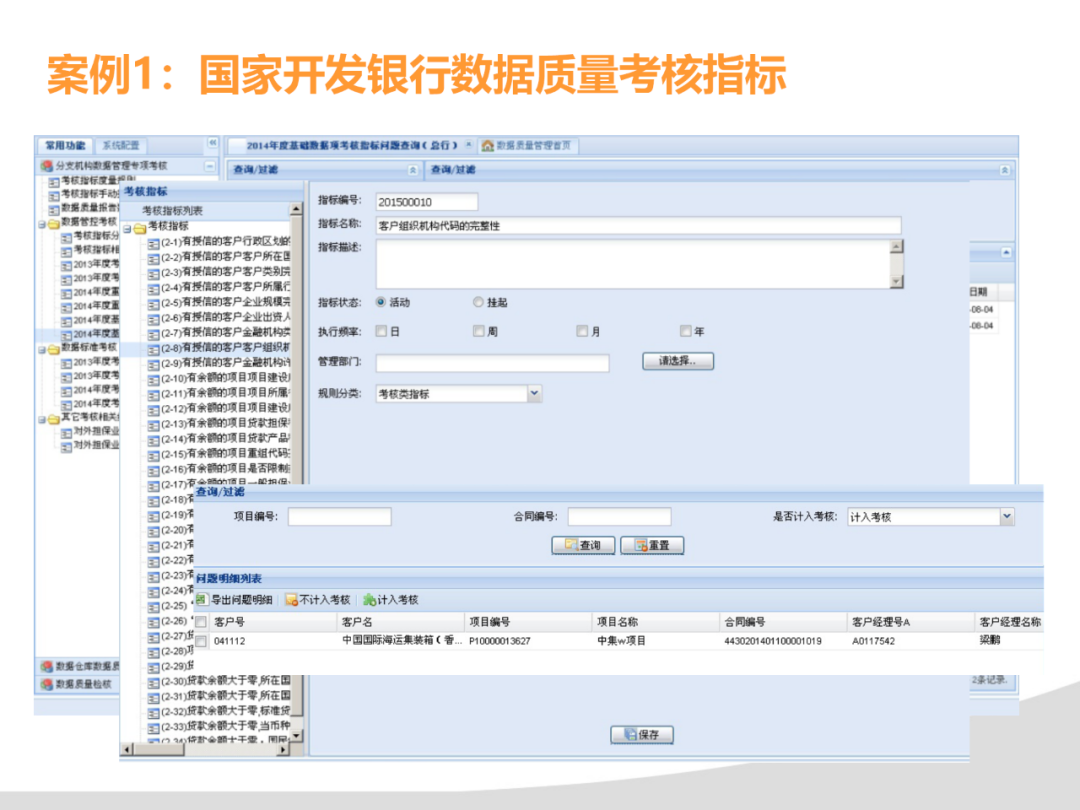Click the double-arrow icon to collapse the left sidebar

pos(212,143)
